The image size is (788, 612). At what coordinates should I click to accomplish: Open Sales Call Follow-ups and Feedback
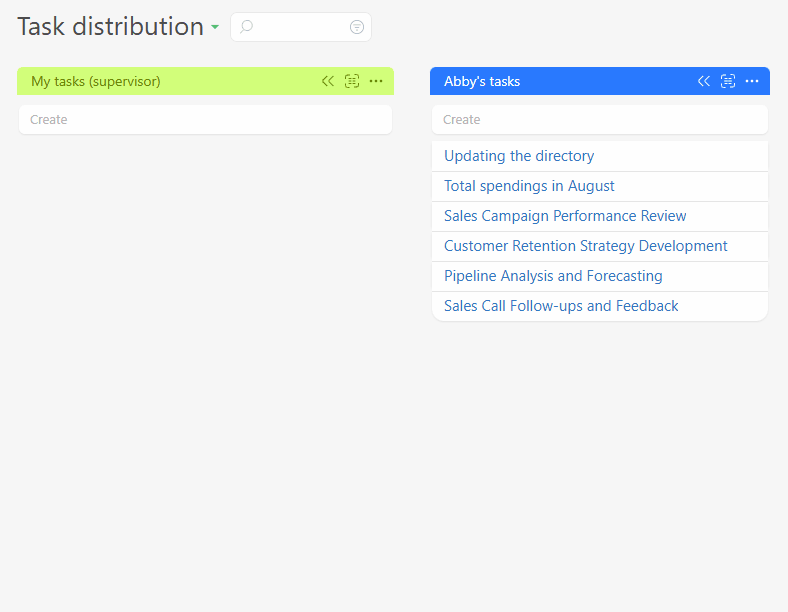pos(561,306)
